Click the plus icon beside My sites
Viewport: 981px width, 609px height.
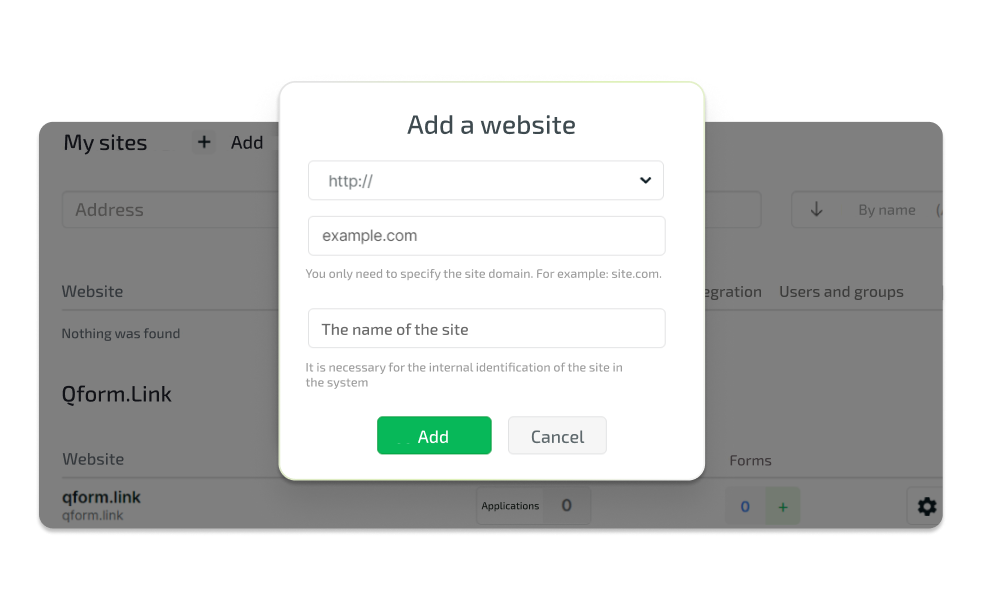click(x=204, y=142)
